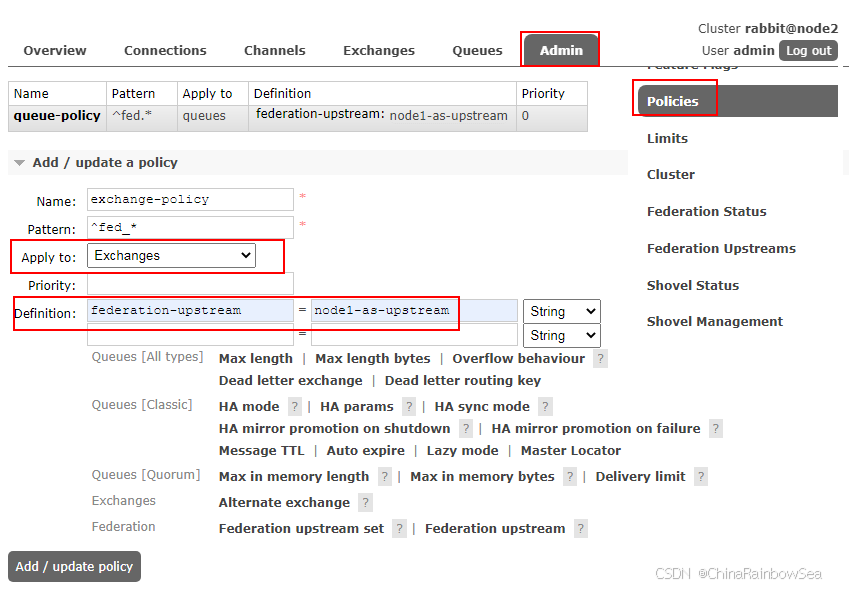Screen dimensions: 849x589
Task: Switch to the Exchanges tab
Action: pos(379,50)
